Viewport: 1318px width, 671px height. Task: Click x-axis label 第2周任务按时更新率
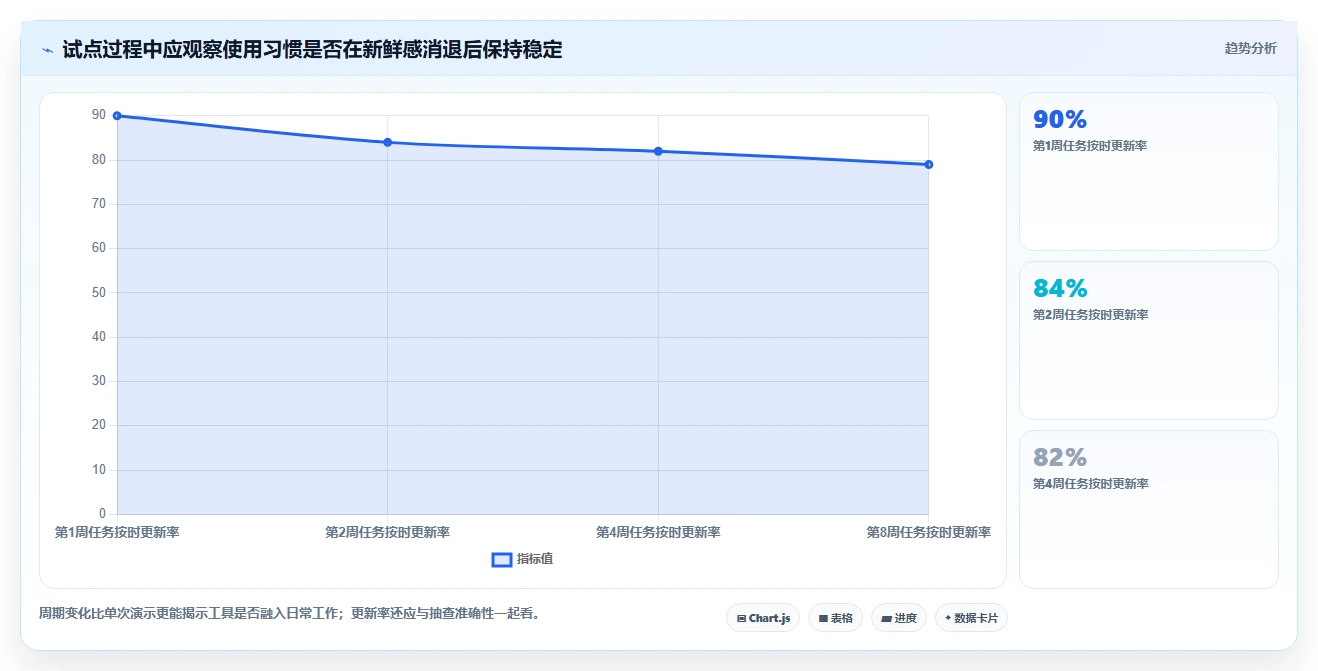point(388,532)
